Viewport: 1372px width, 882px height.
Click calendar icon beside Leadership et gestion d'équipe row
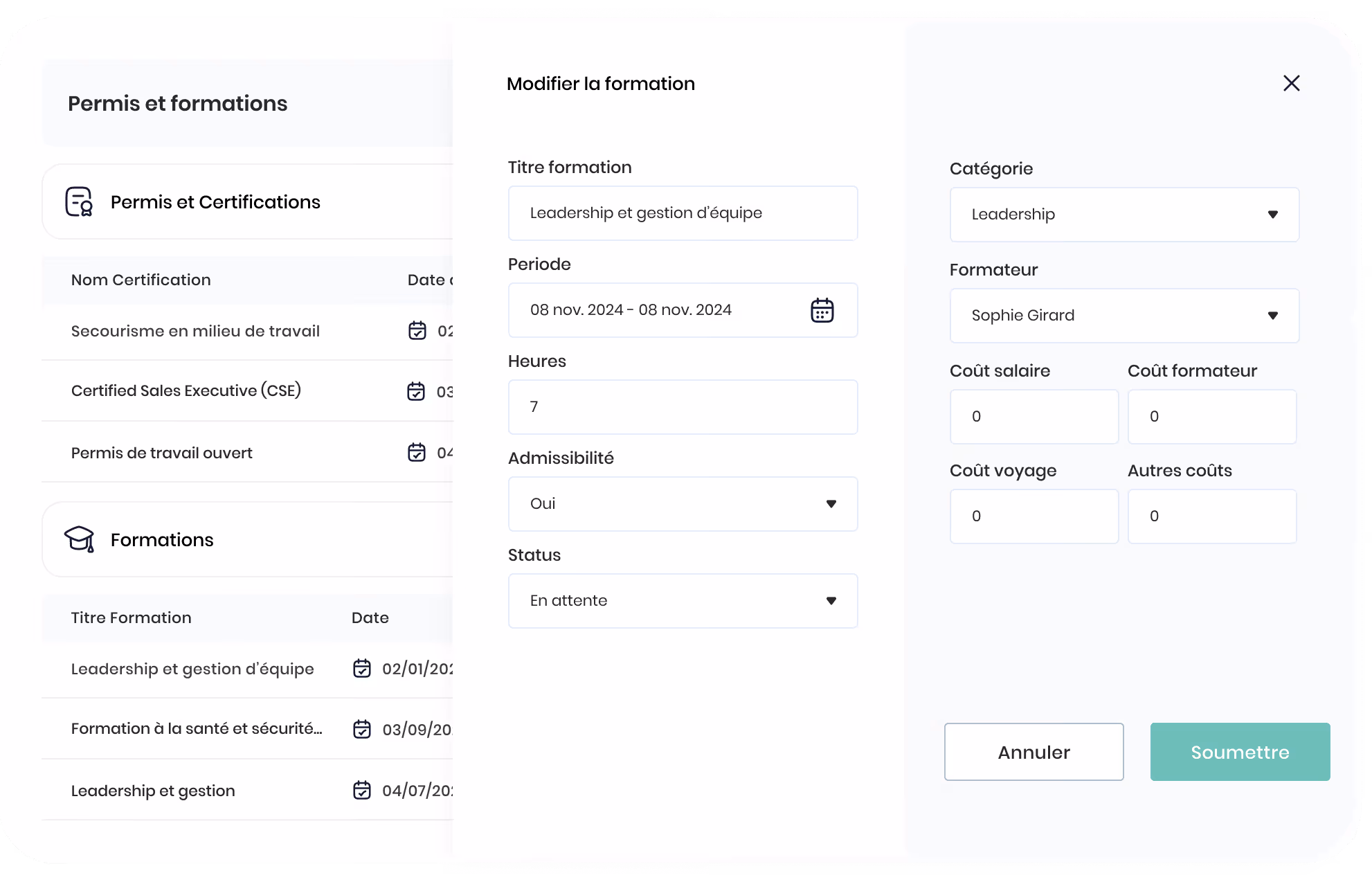(x=362, y=668)
